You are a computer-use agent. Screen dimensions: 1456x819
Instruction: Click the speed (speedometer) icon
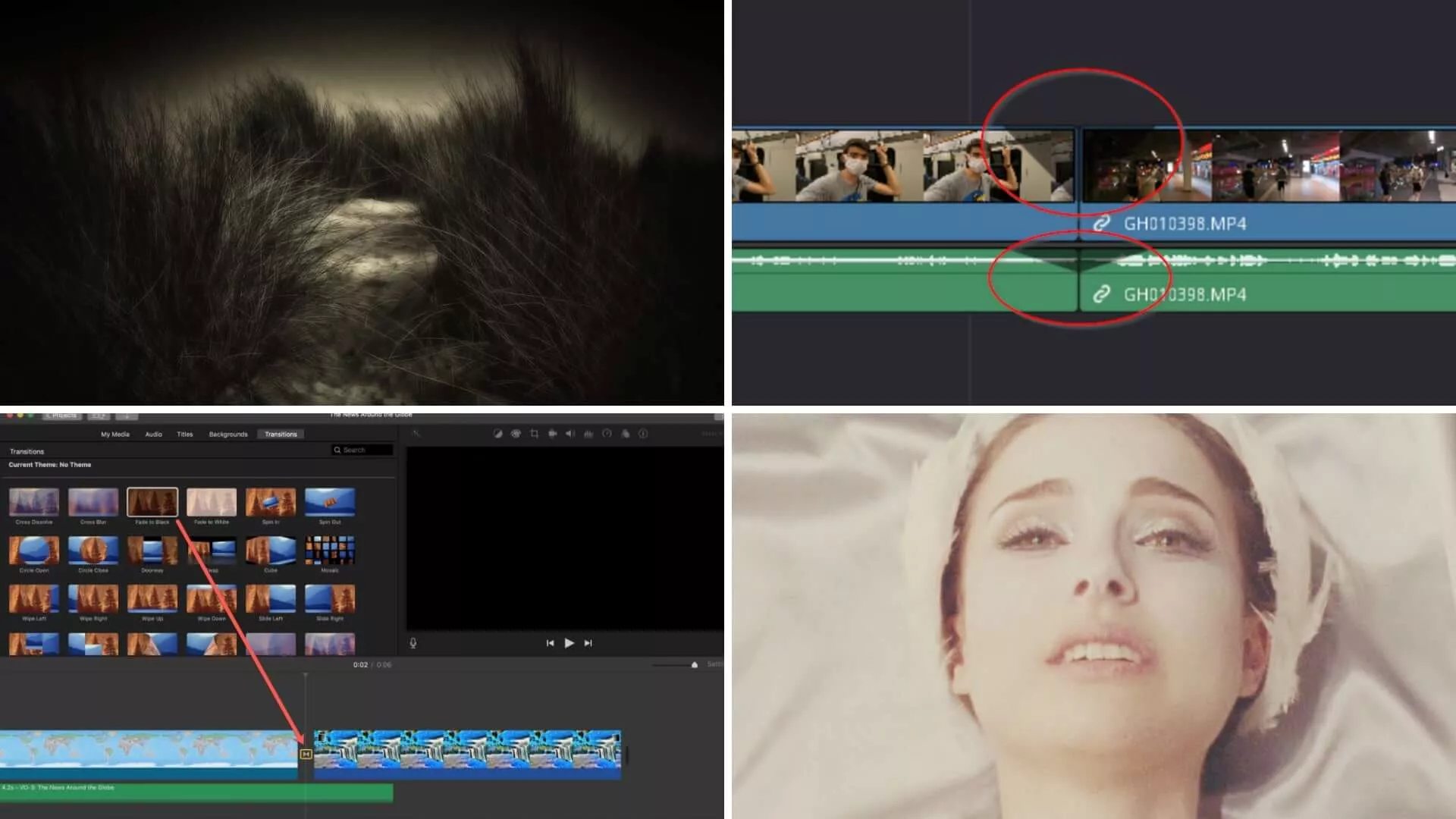[607, 434]
